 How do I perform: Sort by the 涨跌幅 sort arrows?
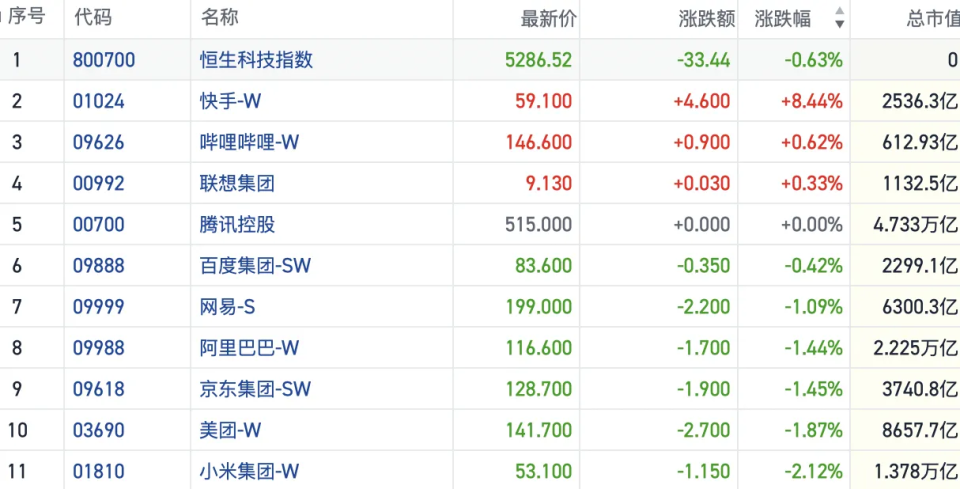839,18
